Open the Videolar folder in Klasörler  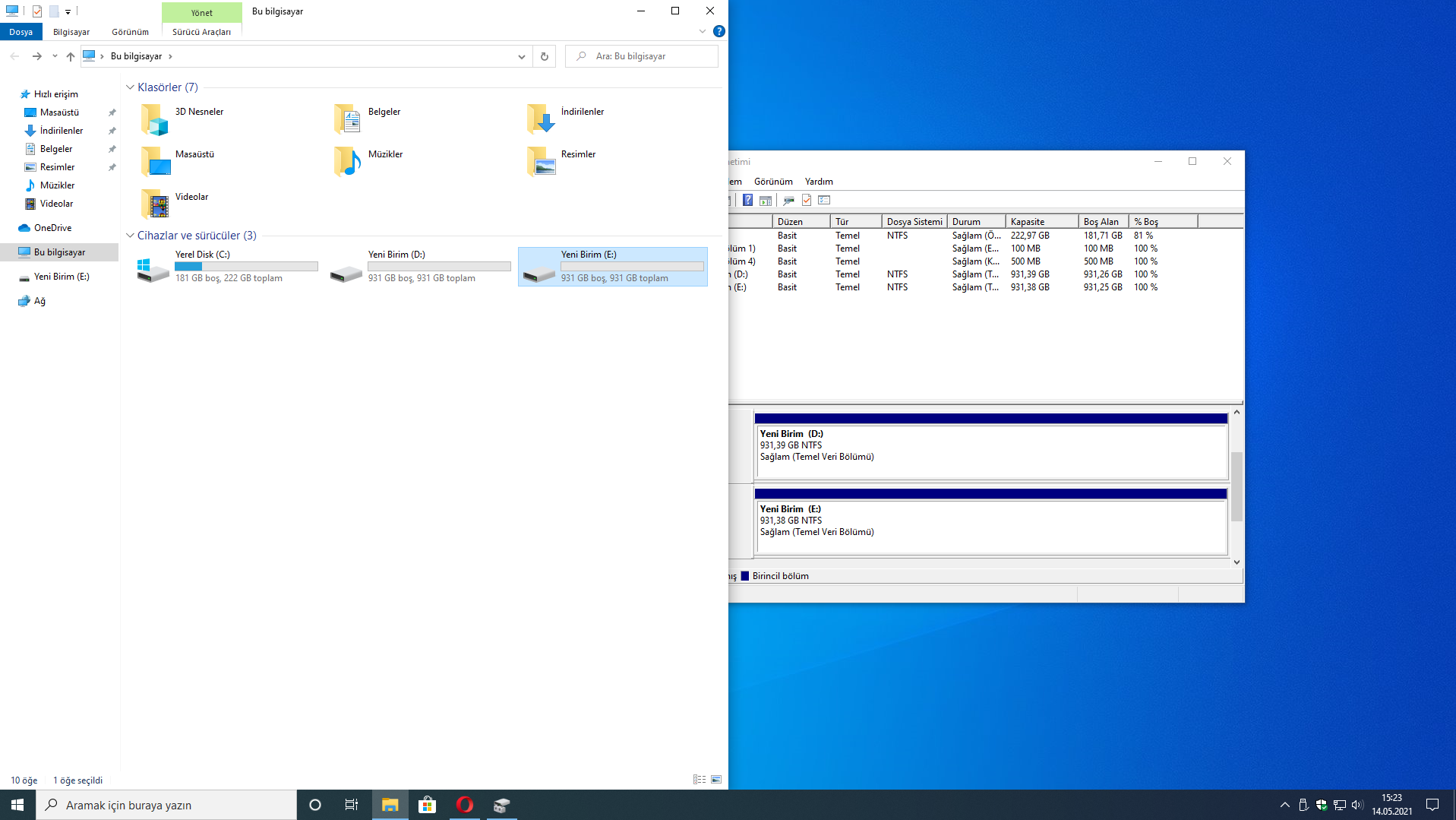click(x=175, y=204)
